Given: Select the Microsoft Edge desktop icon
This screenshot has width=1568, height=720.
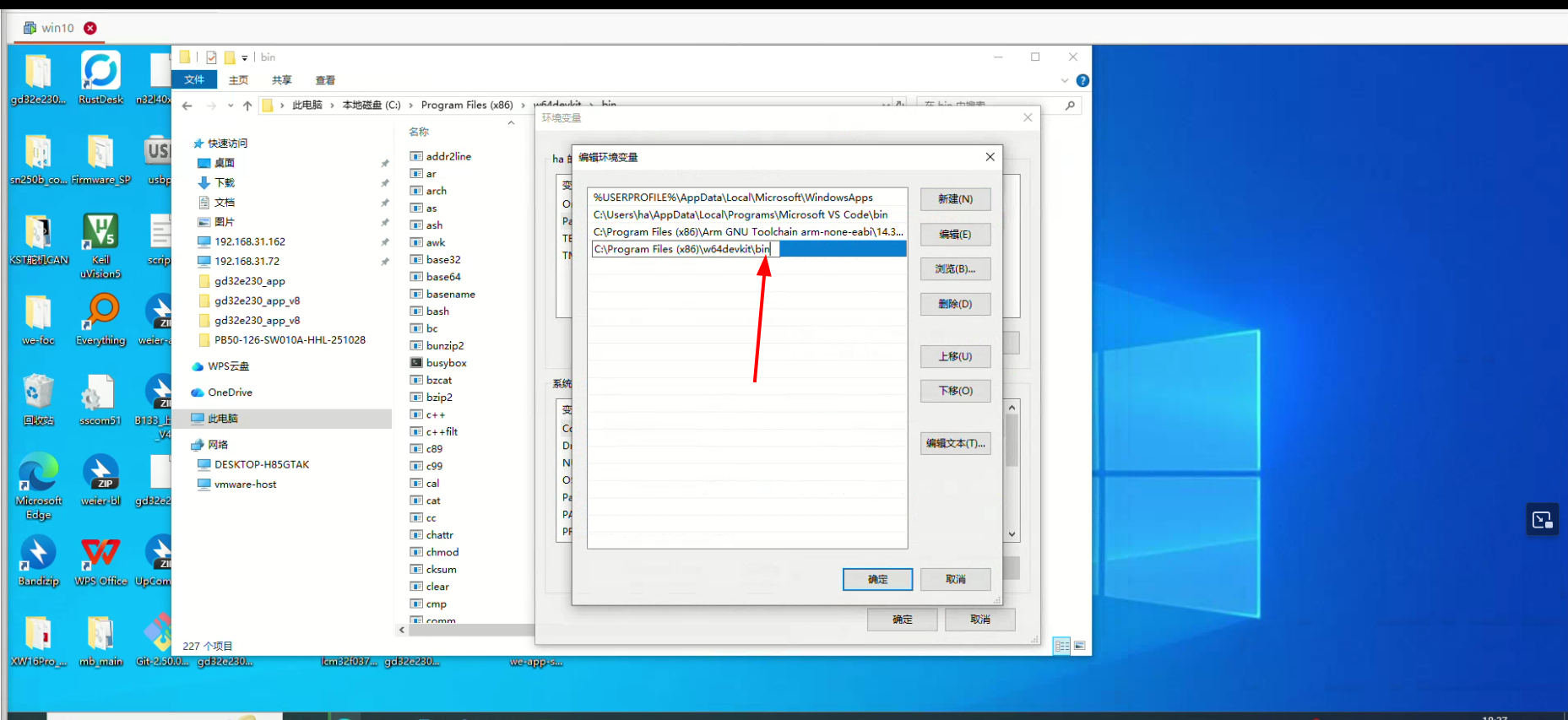Looking at the screenshot, I should (x=38, y=474).
